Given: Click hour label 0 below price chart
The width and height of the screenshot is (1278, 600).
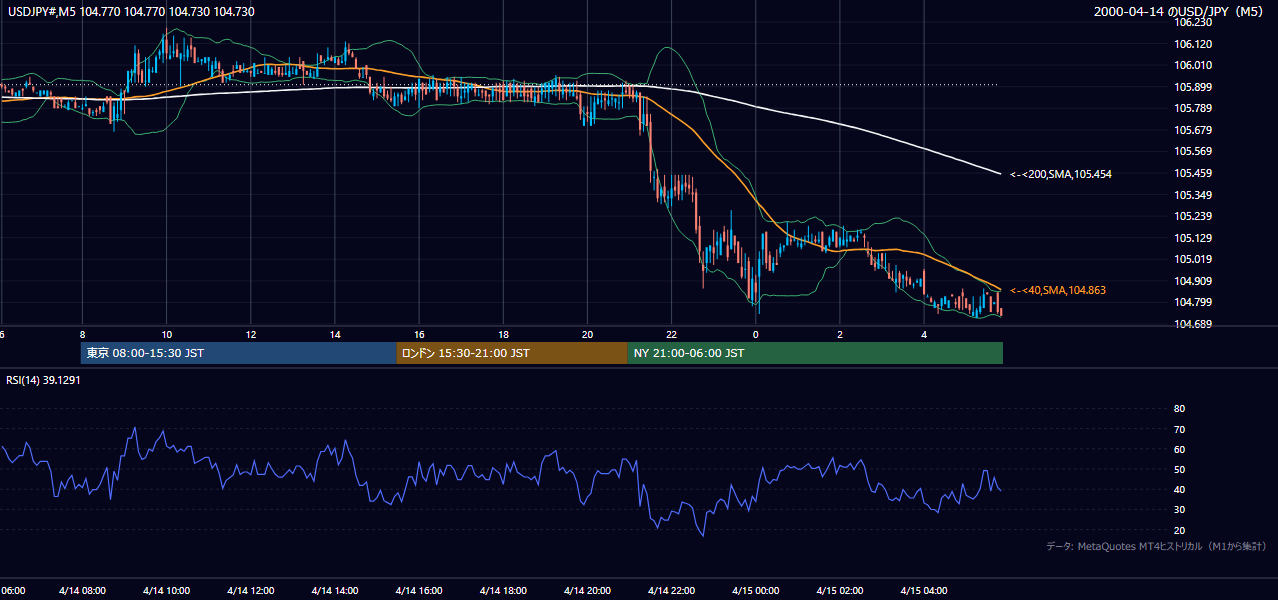Looking at the screenshot, I should pyautogui.click(x=756, y=334).
